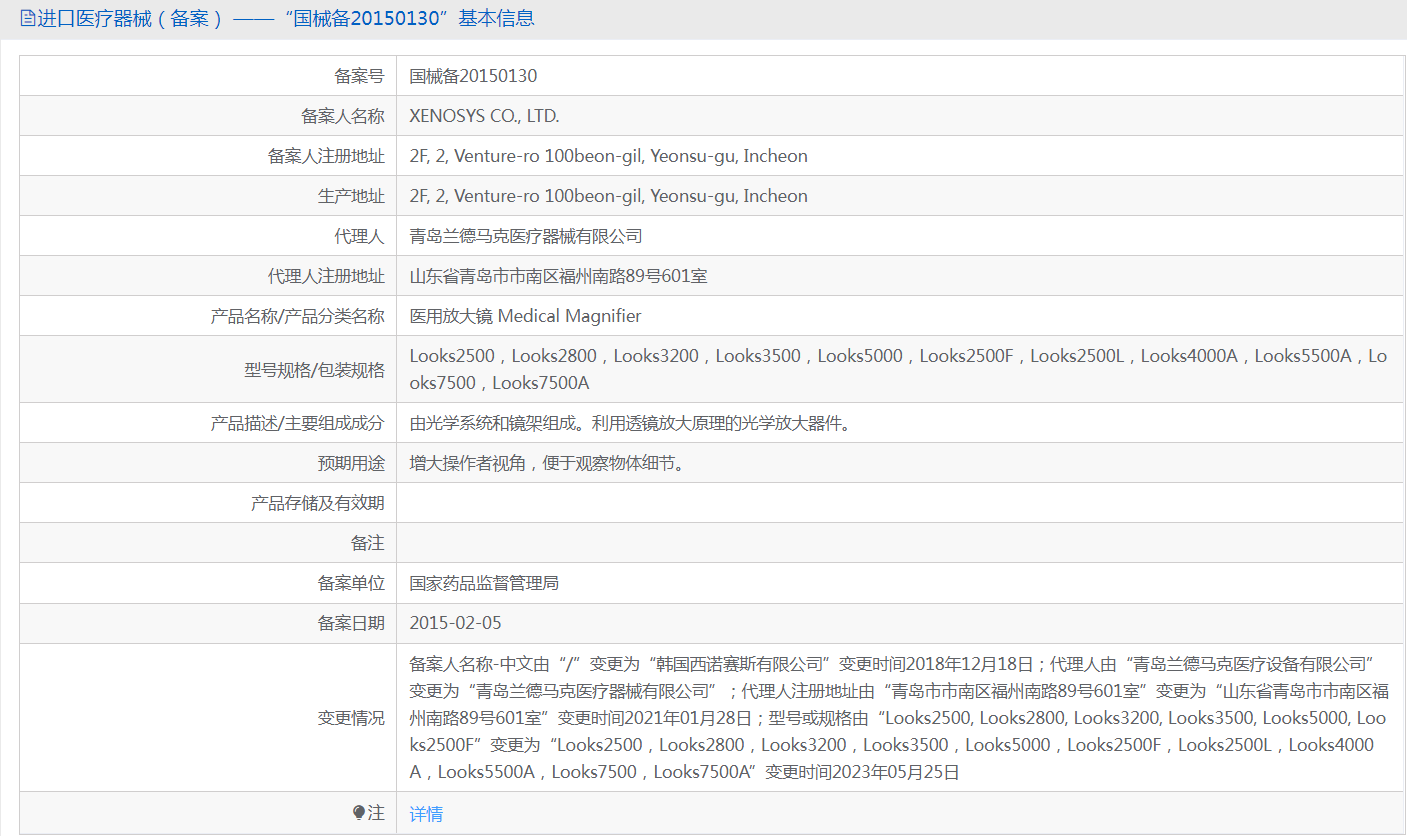The width and height of the screenshot is (1407, 836).
Task: Click the page title 进口医疗器械（备案）基本信息
Action: point(285,18)
